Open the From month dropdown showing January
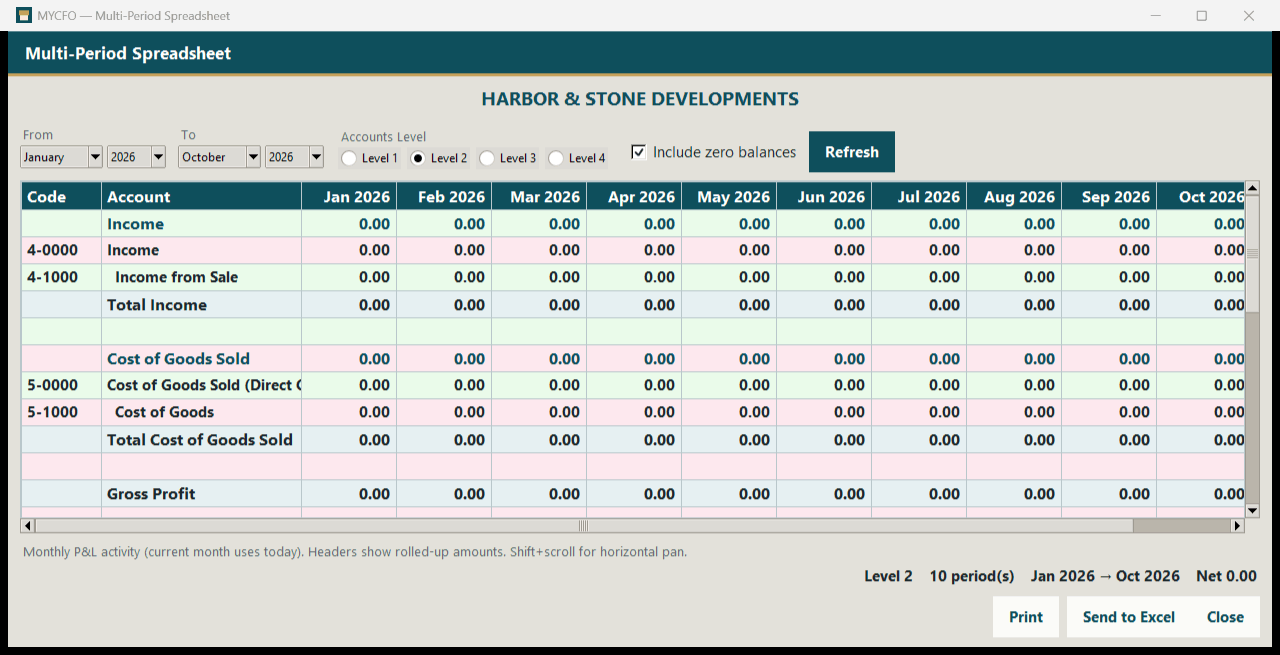The width and height of the screenshot is (1280, 655). pyautogui.click(x=62, y=157)
